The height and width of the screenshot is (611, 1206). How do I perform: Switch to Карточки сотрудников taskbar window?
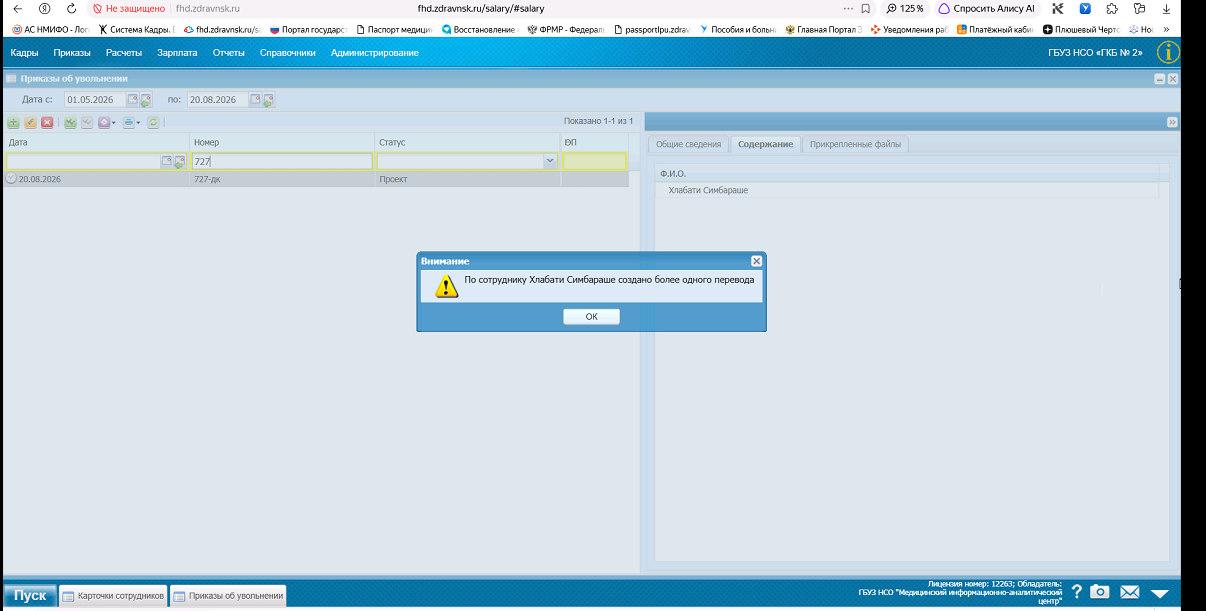113,596
